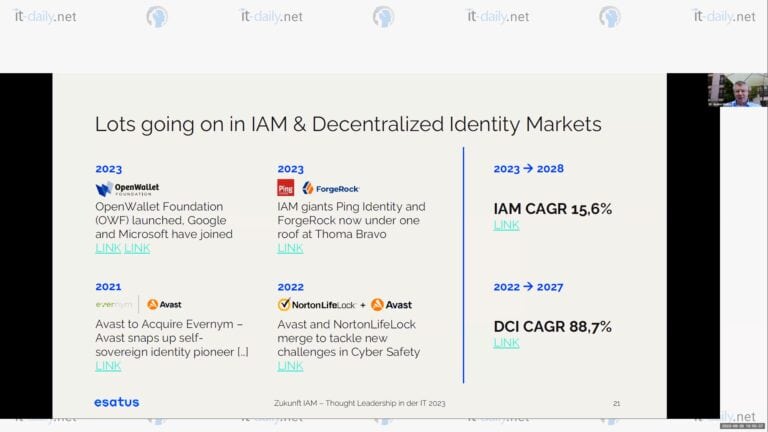768x432 pixels.
Task: Click the '2023 → 2028' heading
Action: (528, 169)
